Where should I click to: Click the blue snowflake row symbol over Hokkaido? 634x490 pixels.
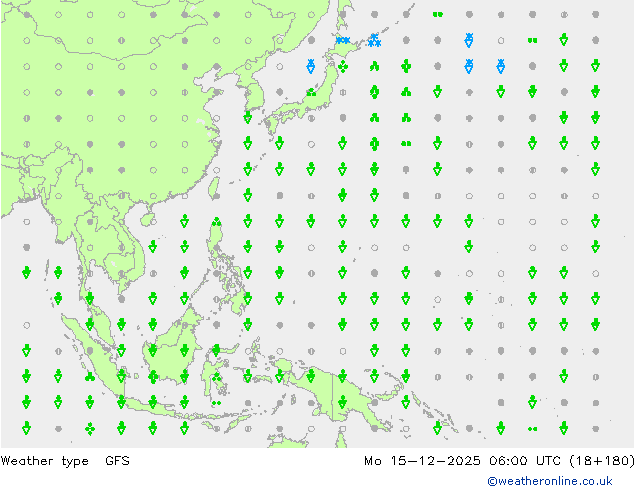(x=343, y=40)
